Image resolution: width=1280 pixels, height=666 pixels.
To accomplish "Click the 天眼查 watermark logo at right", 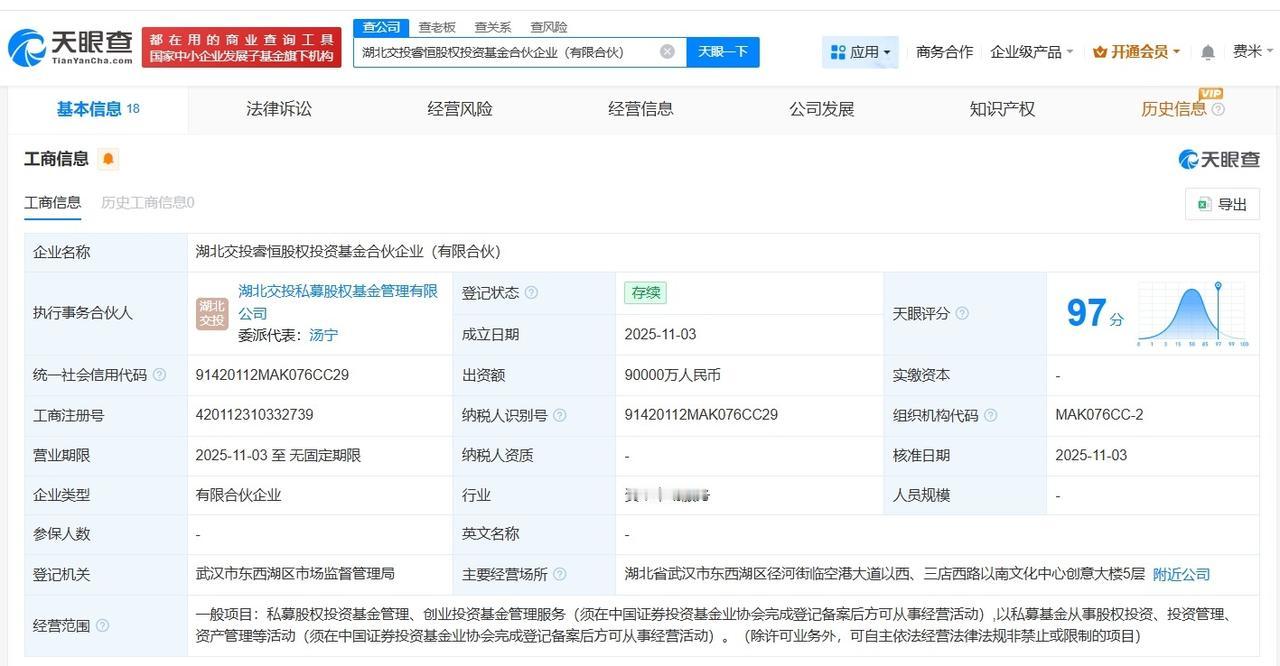I will (x=1219, y=159).
